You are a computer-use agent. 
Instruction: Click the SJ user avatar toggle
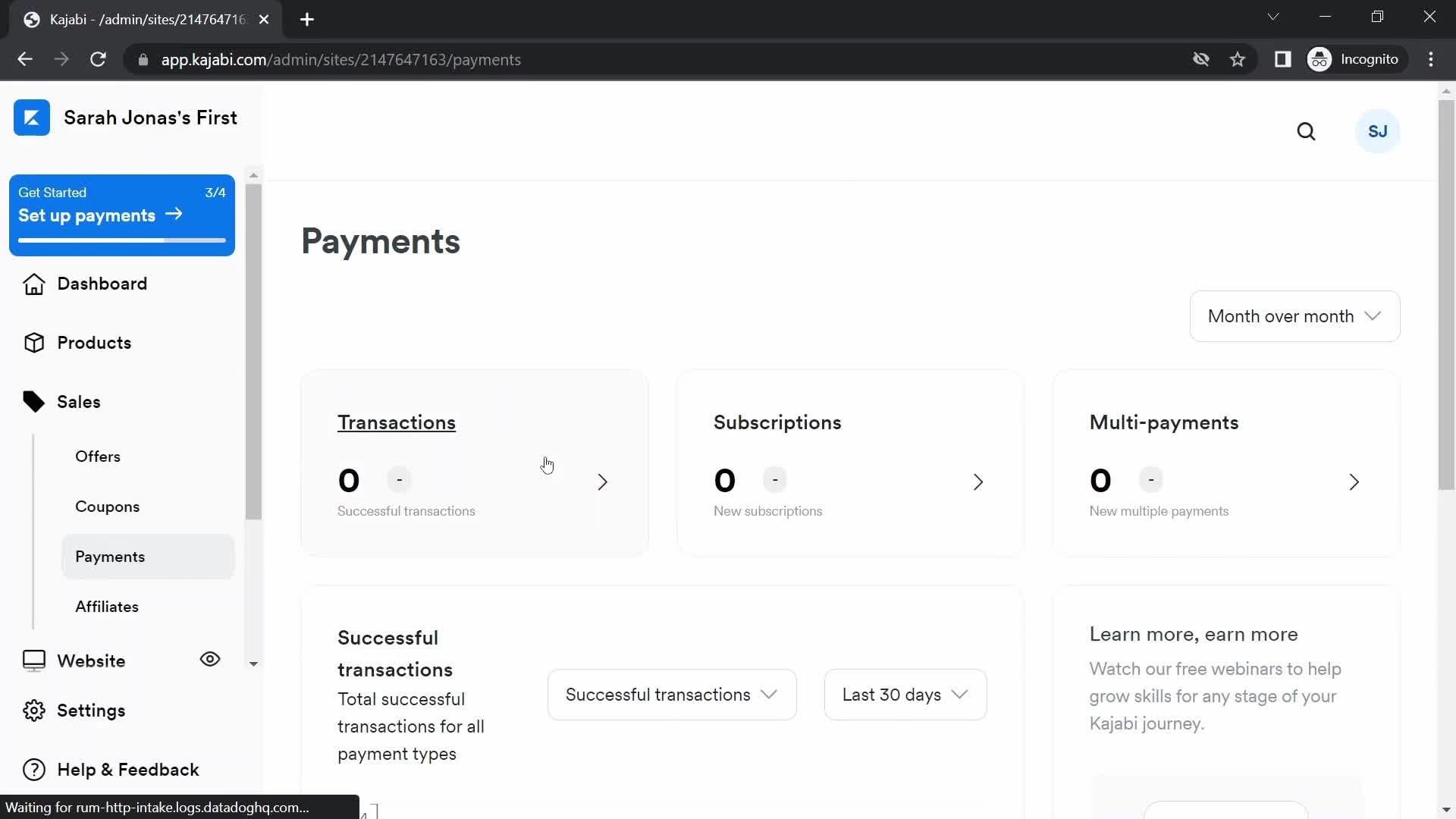[x=1379, y=131]
